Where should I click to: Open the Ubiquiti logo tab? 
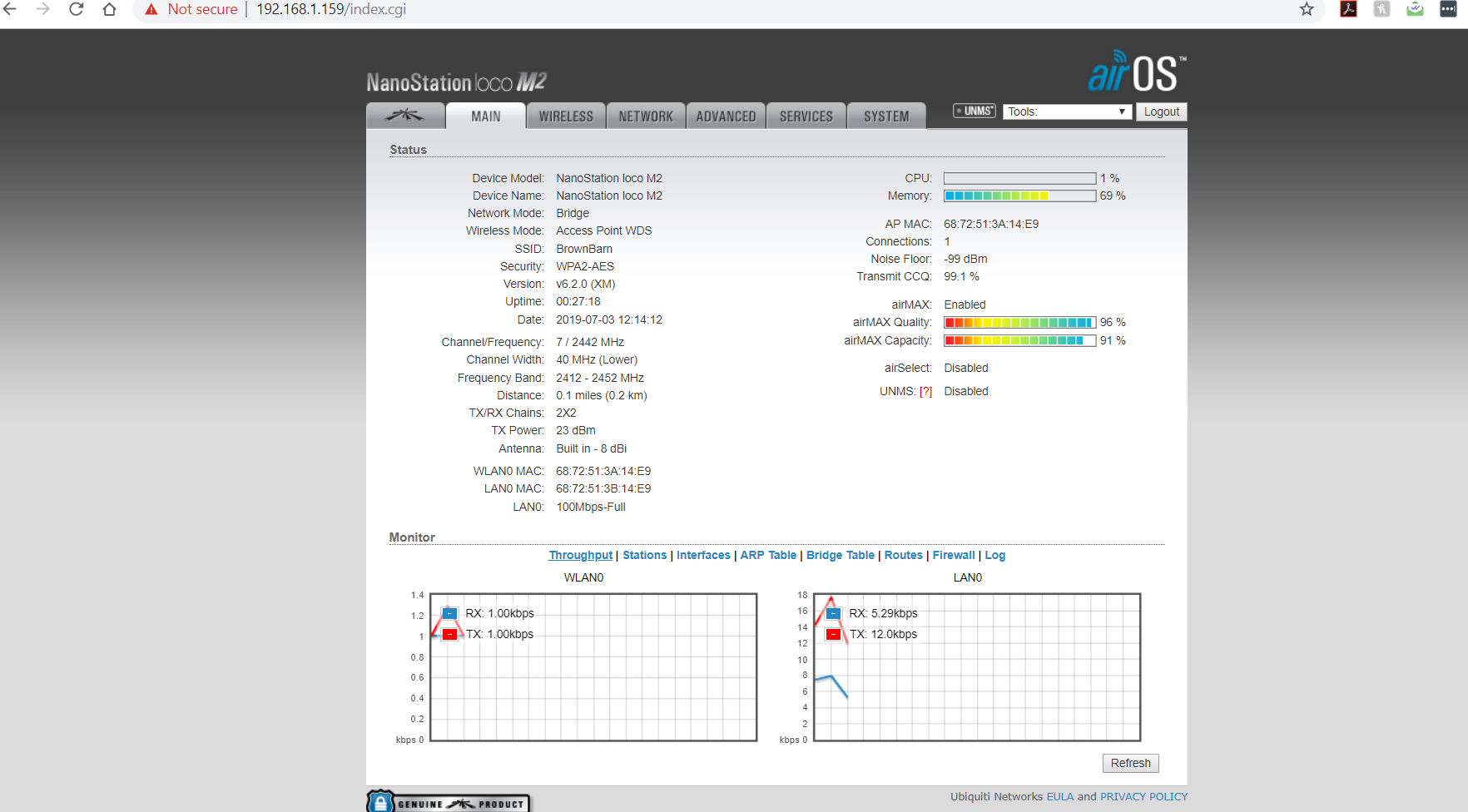tap(405, 116)
